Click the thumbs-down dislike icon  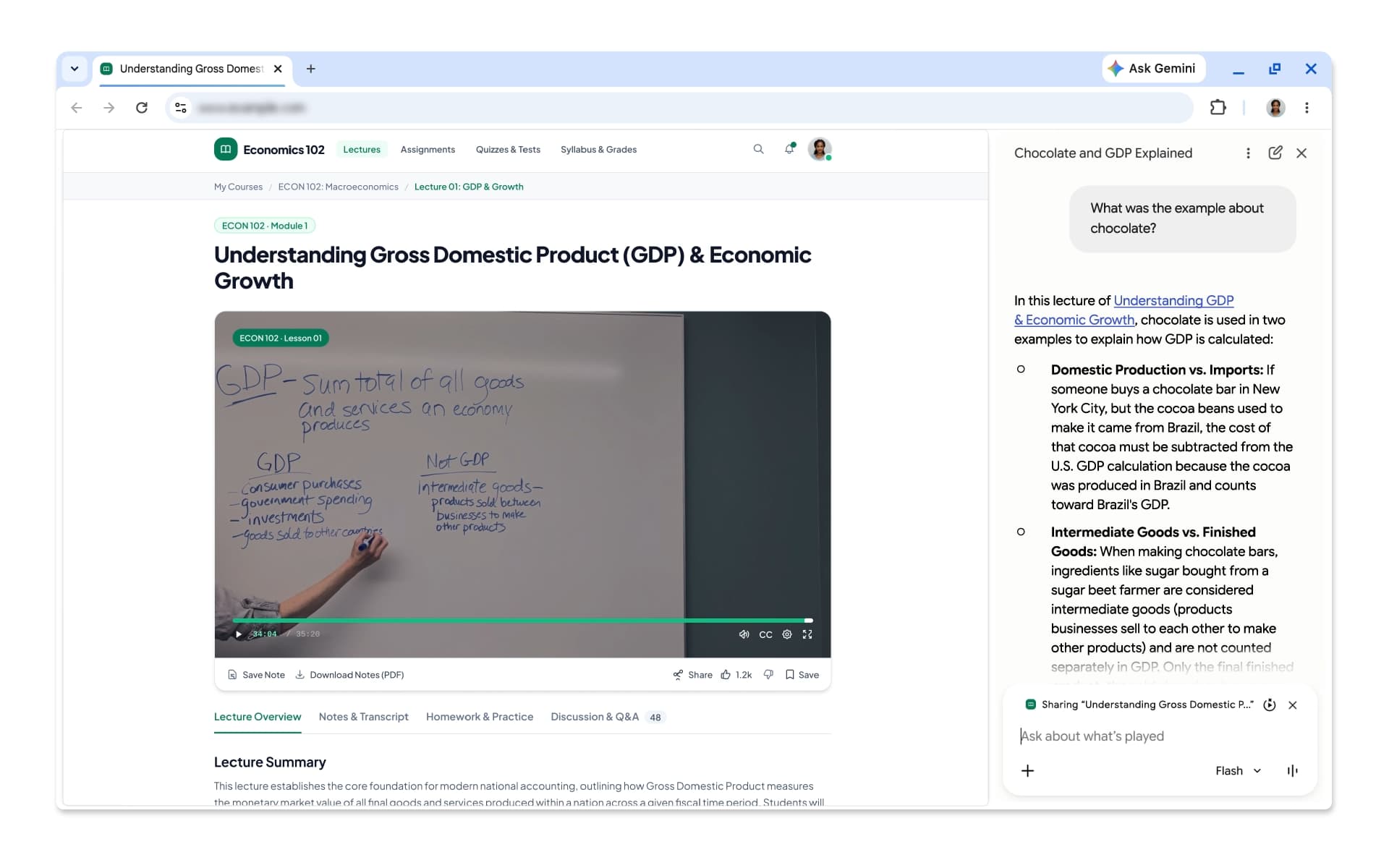point(768,675)
